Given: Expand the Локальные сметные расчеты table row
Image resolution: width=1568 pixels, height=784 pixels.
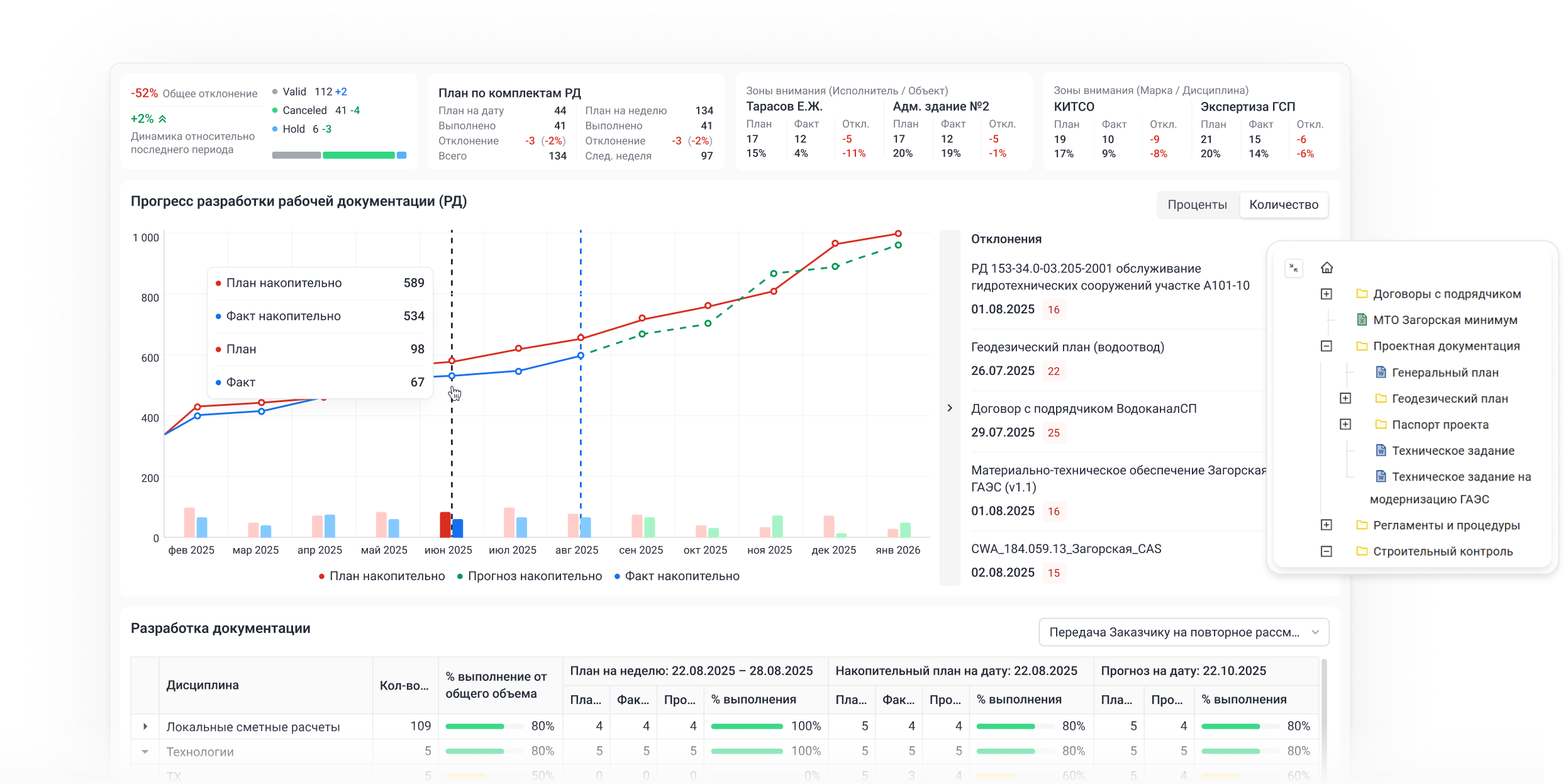Looking at the screenshot, I should pos(145,727).
